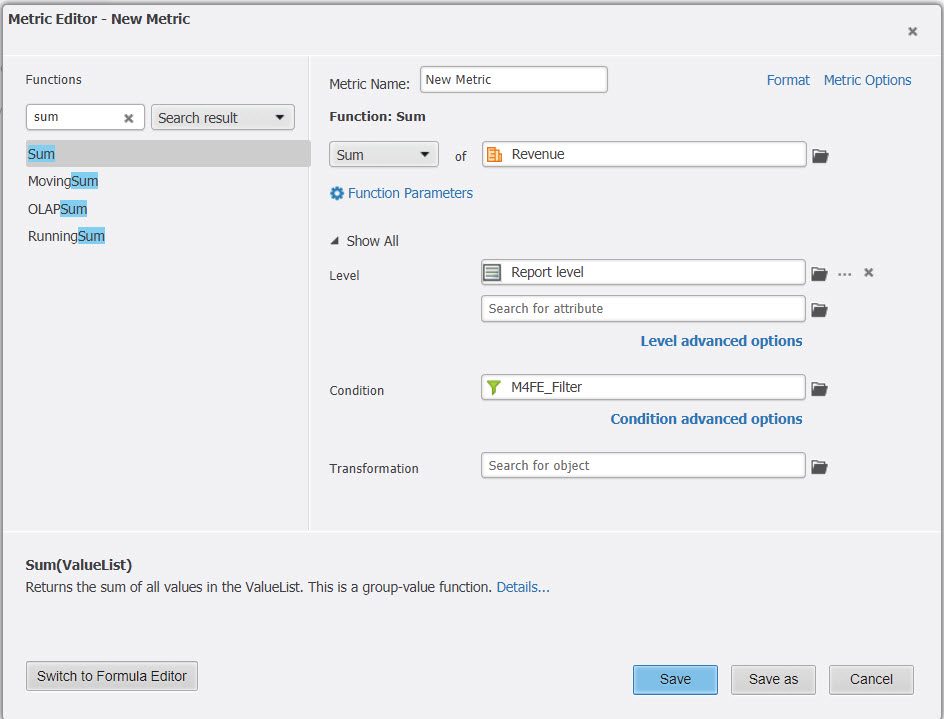Select RunningSum from the search results
The height and width of the screenshot is (719, 944).
(x=66, y=235)
